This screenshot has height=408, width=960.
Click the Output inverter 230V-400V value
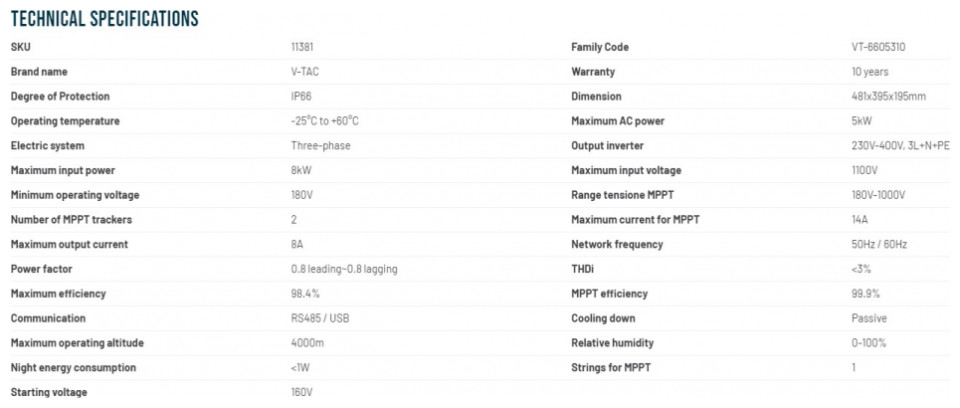point(900,146)
